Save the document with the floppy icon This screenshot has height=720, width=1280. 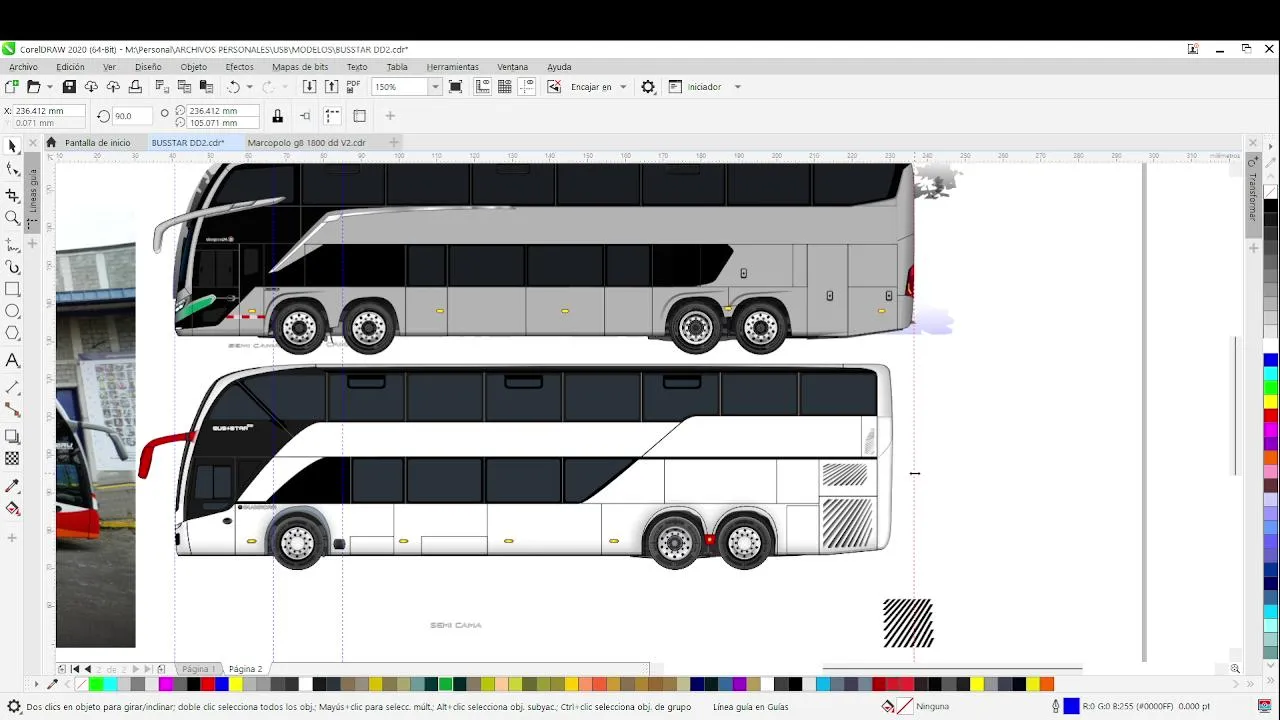coord(69,87)
